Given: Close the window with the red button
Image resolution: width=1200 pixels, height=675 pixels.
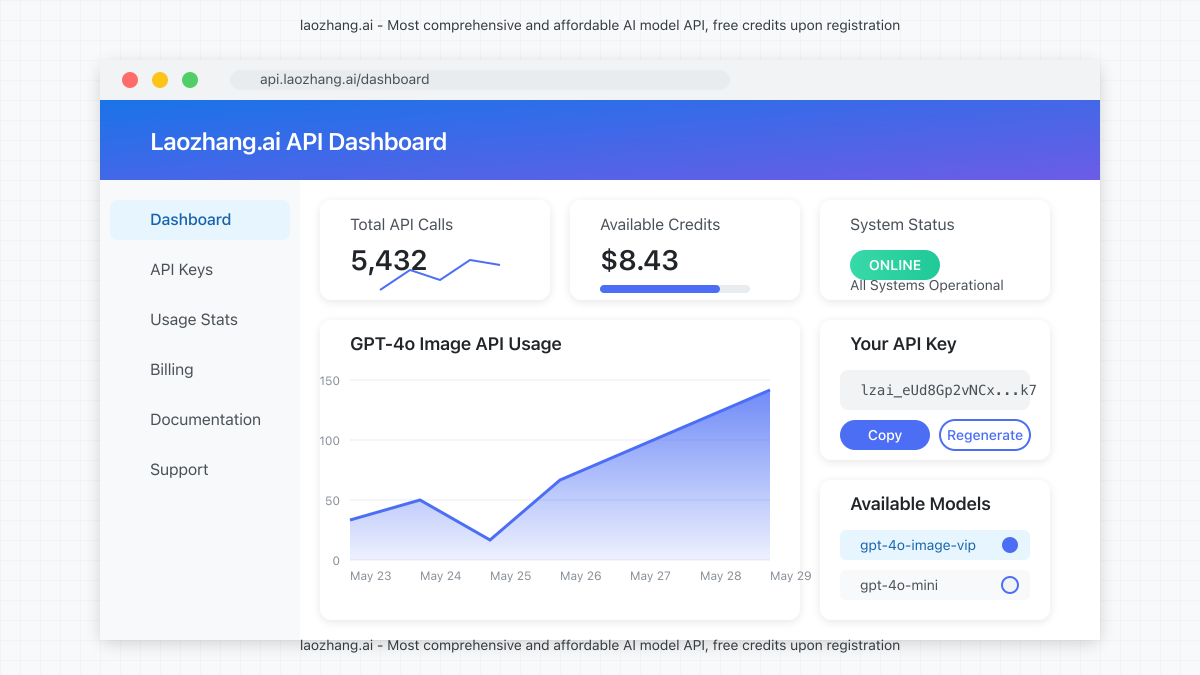Looking at the screenshot, I should 130,80.
